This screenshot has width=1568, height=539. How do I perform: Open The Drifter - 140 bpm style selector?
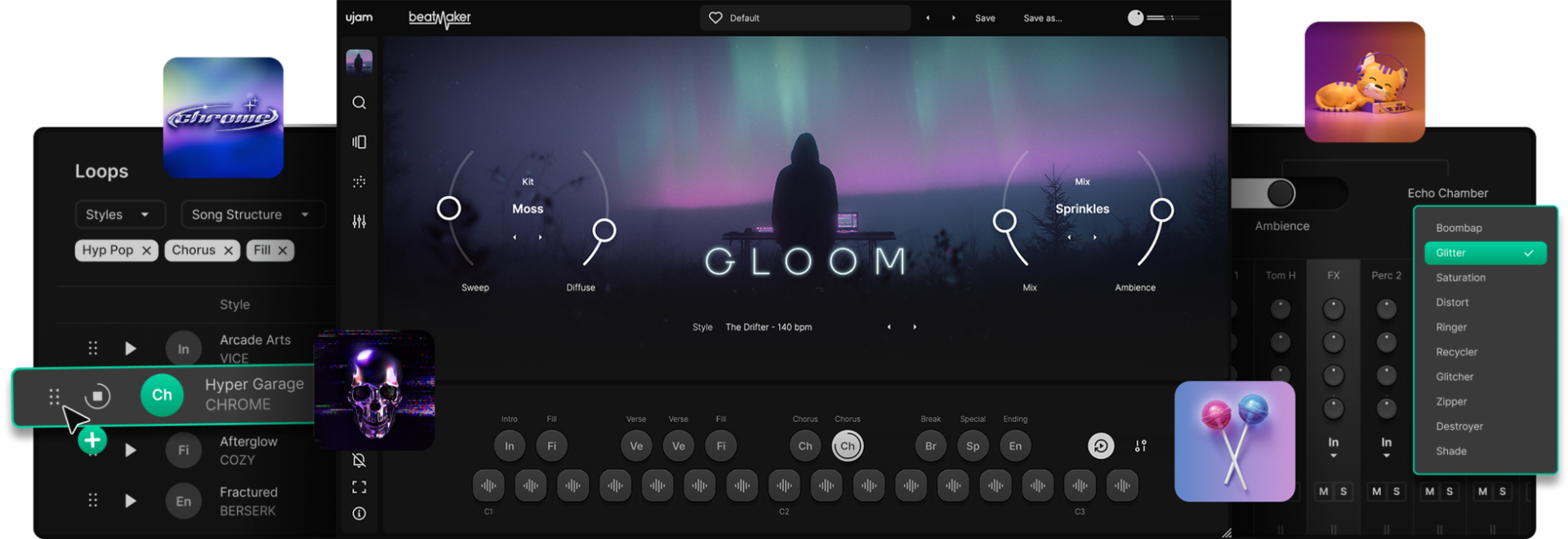coord(768,327)
